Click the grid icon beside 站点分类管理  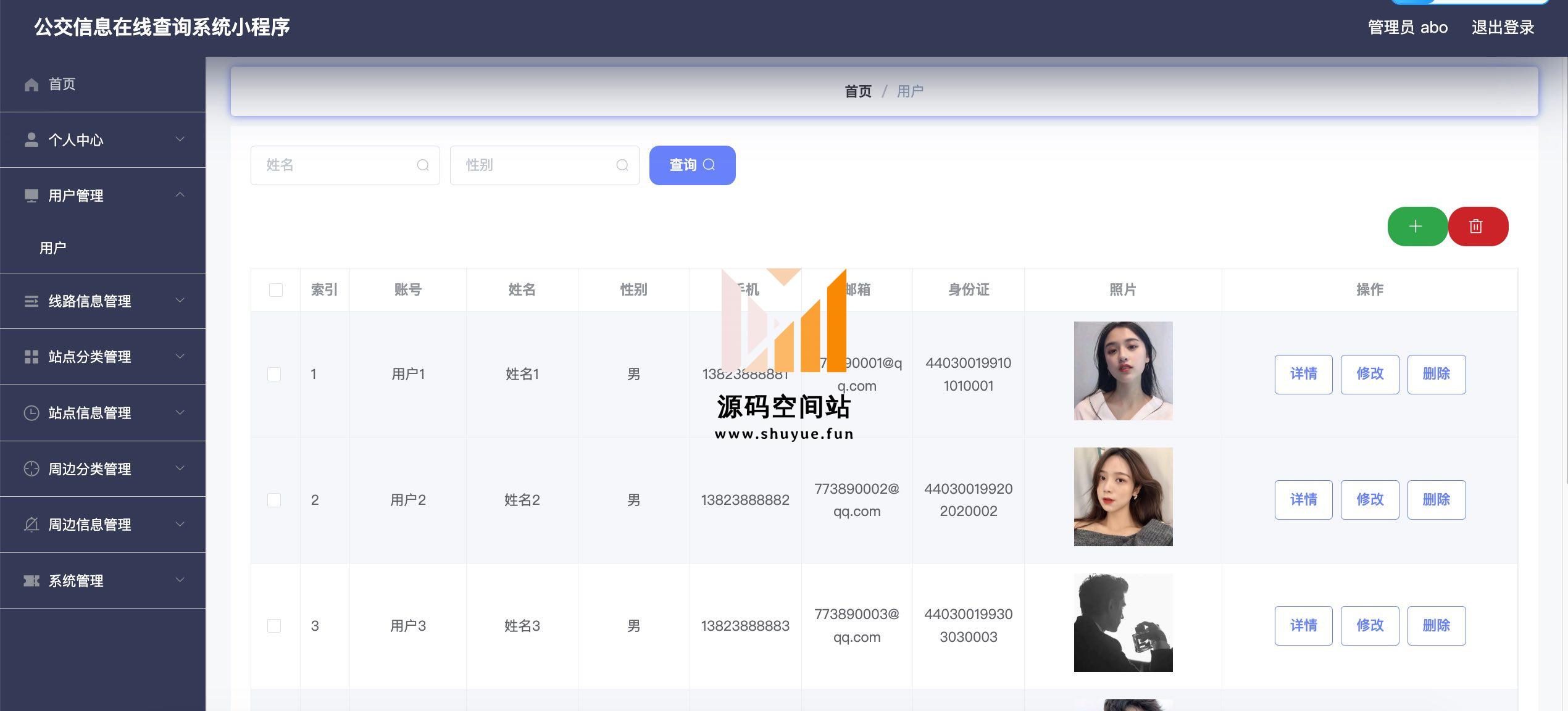(31, 357)
